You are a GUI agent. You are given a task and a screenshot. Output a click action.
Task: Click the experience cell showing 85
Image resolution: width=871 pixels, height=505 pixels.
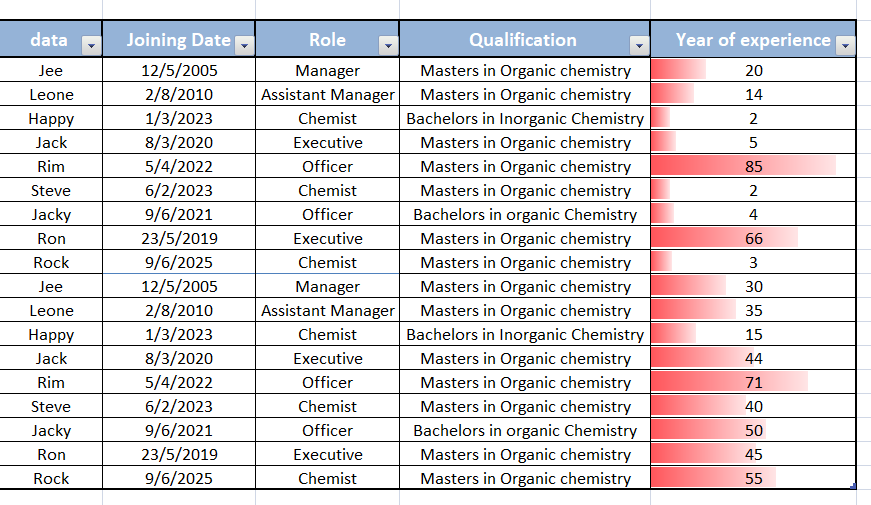[x=753, y=167]
